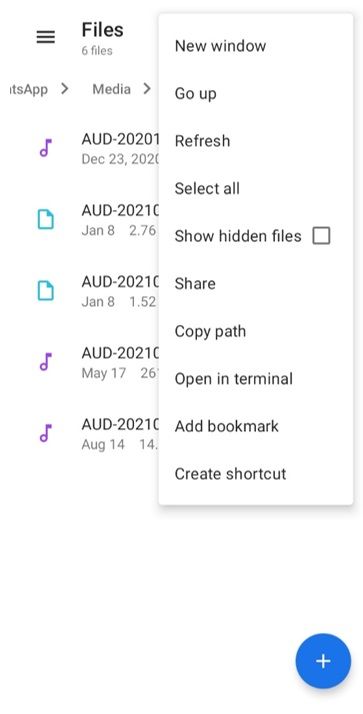Select Copy path from the menu
363x714 pixels.
(256, 331)
